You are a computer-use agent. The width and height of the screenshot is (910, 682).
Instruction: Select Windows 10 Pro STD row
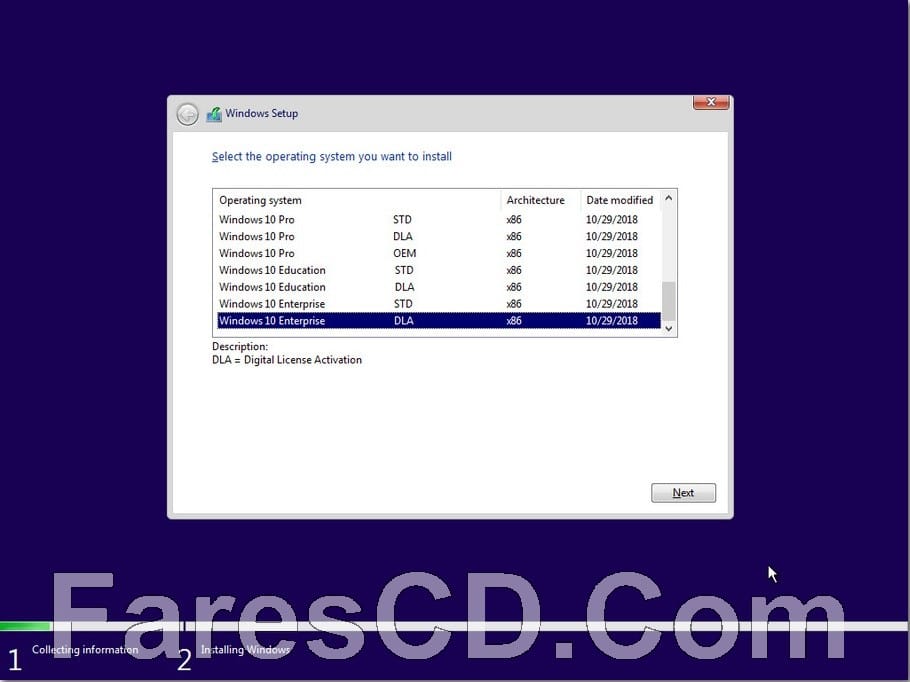click(439, 219)
